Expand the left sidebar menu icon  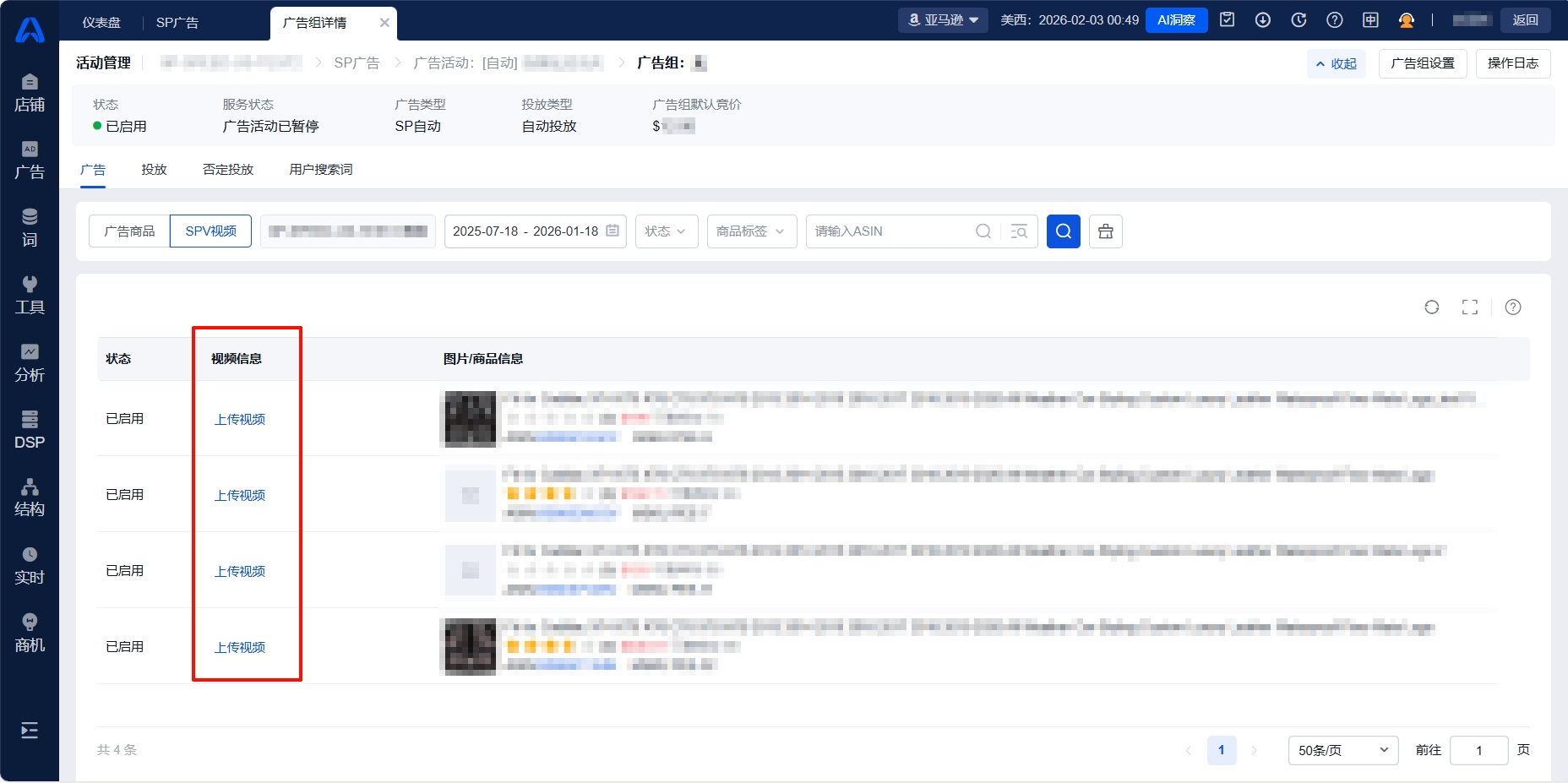point(30,731)
